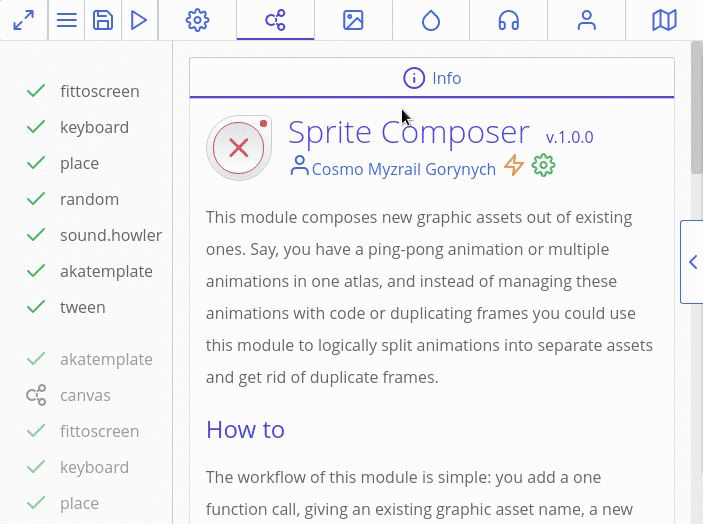Viewport: 703px width, 524px height.
Task: Select tween in the enabled modules list
Action: [x=82, y=307]
